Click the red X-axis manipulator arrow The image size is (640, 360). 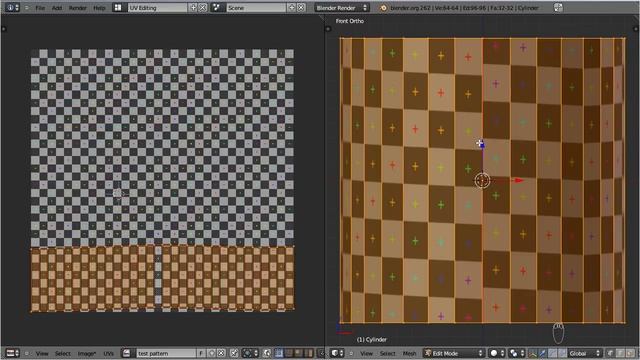[518, 180]
